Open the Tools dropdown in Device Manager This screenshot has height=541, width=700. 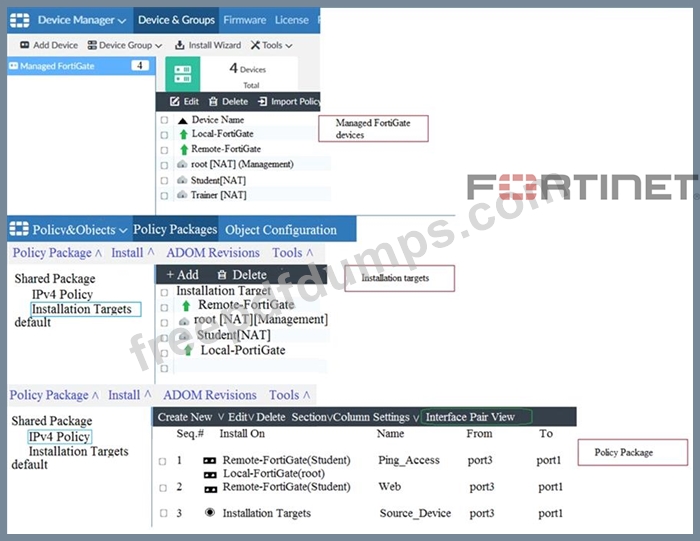point(289,46)
